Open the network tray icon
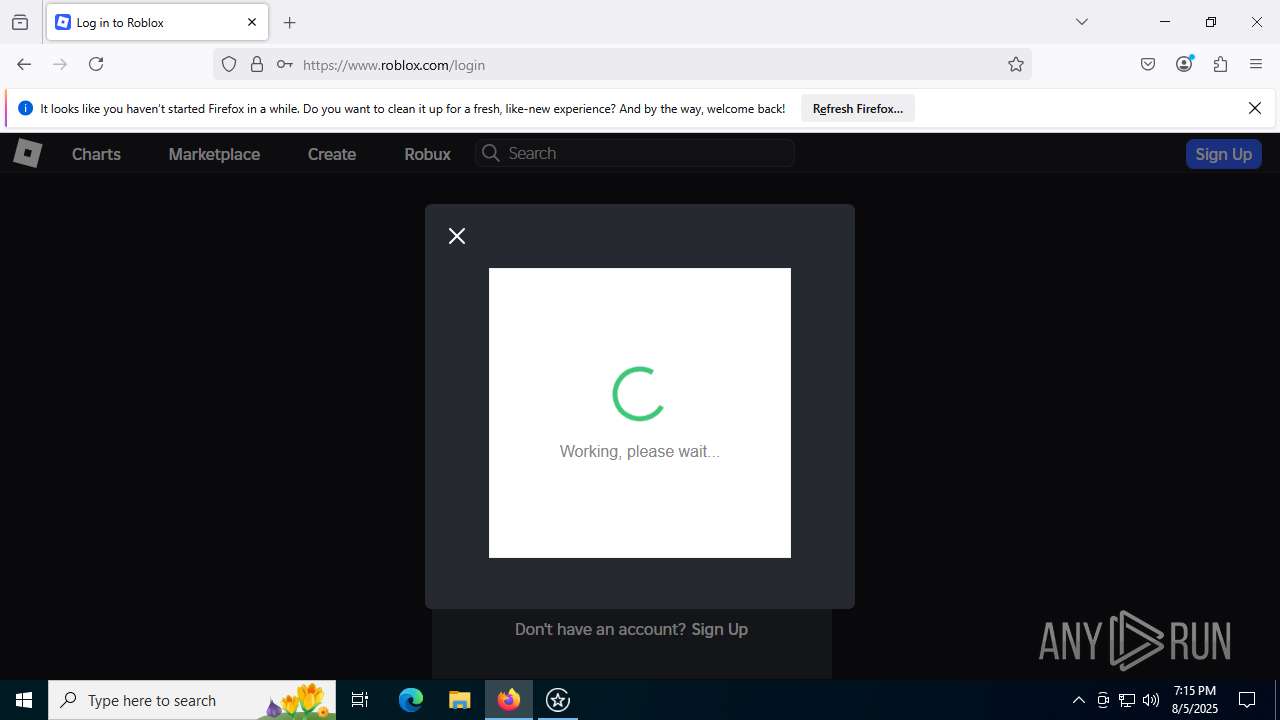Image resolution: width=1280 pixels, height=720 pixels. click(1127, 700)
